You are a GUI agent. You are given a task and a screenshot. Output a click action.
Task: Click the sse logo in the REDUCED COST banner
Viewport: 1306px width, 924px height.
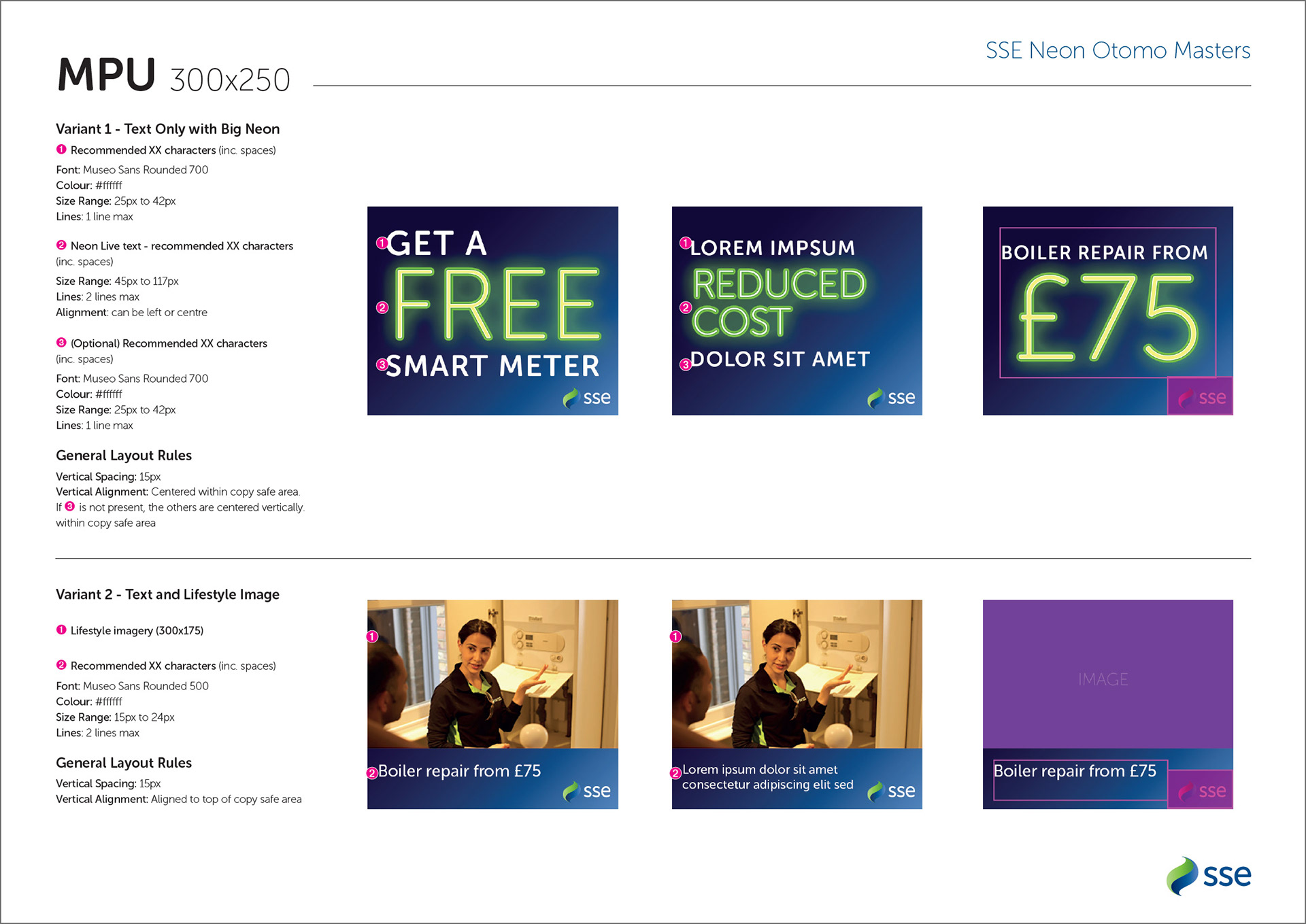coord(891,398)
